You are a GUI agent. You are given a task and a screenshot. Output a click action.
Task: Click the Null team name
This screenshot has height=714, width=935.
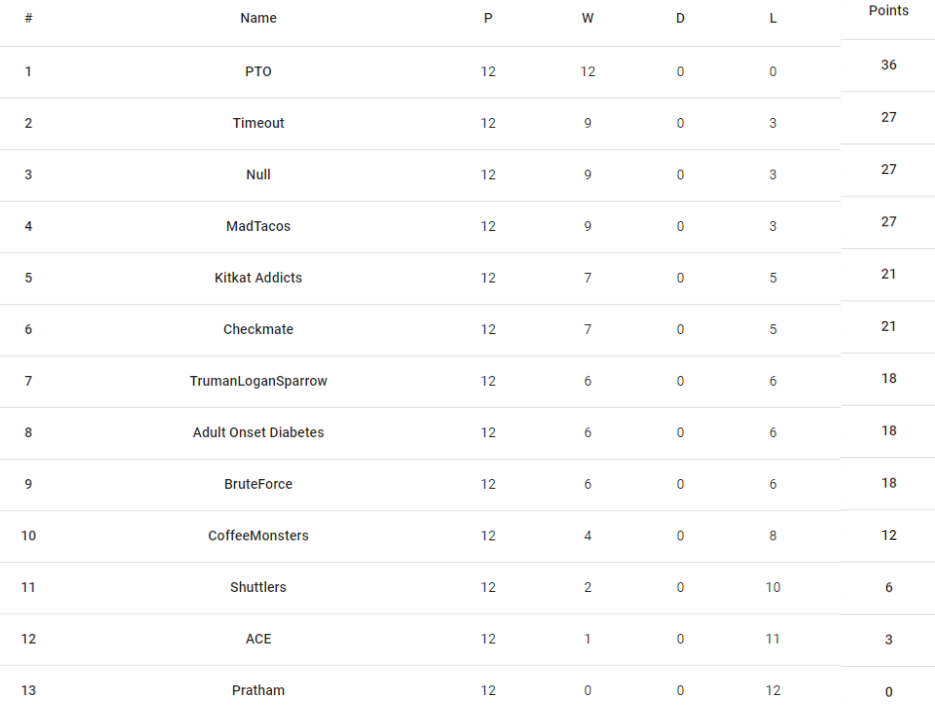point(258,174)
